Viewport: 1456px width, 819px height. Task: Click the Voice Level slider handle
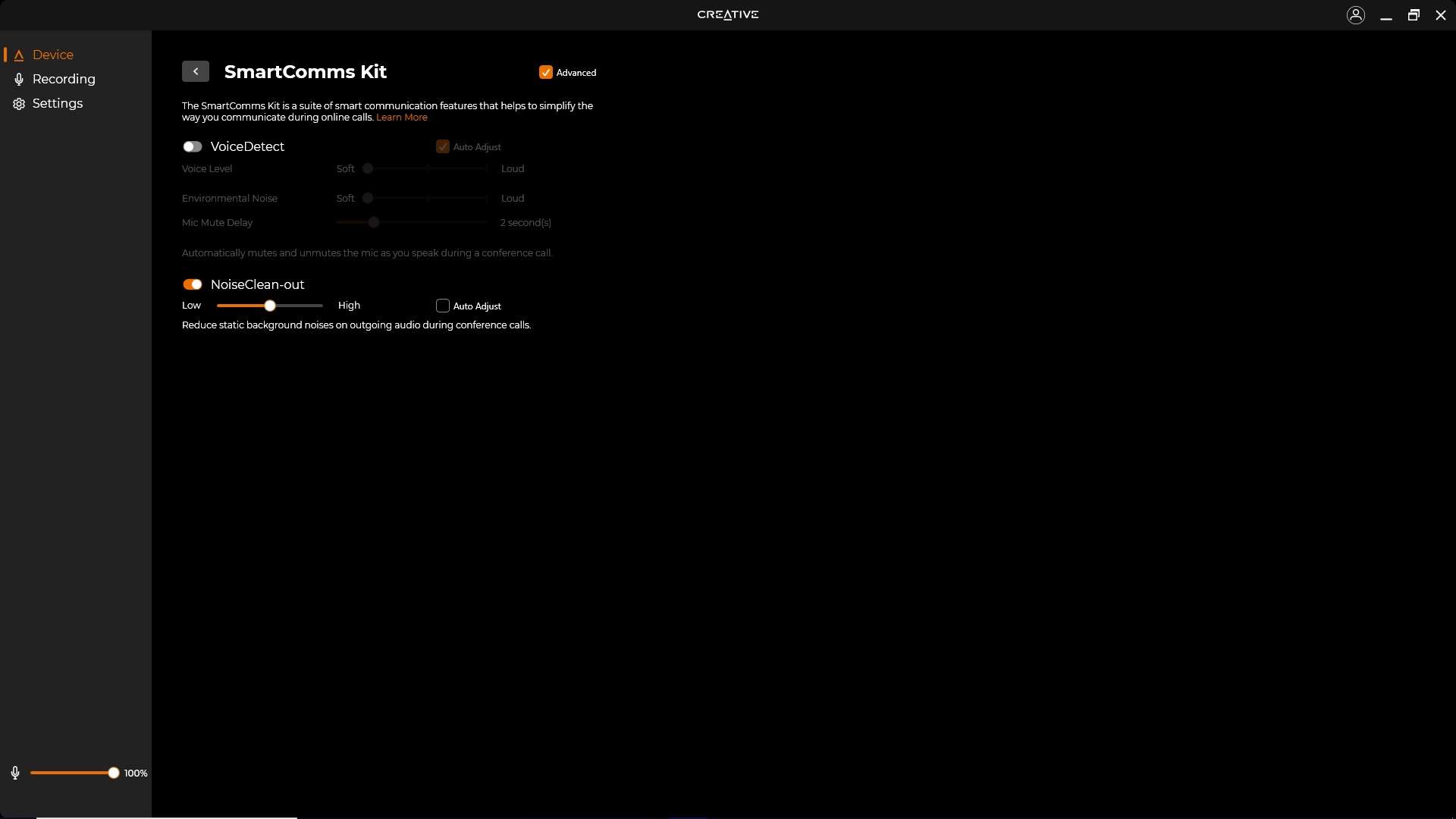(x=368, y=168)
